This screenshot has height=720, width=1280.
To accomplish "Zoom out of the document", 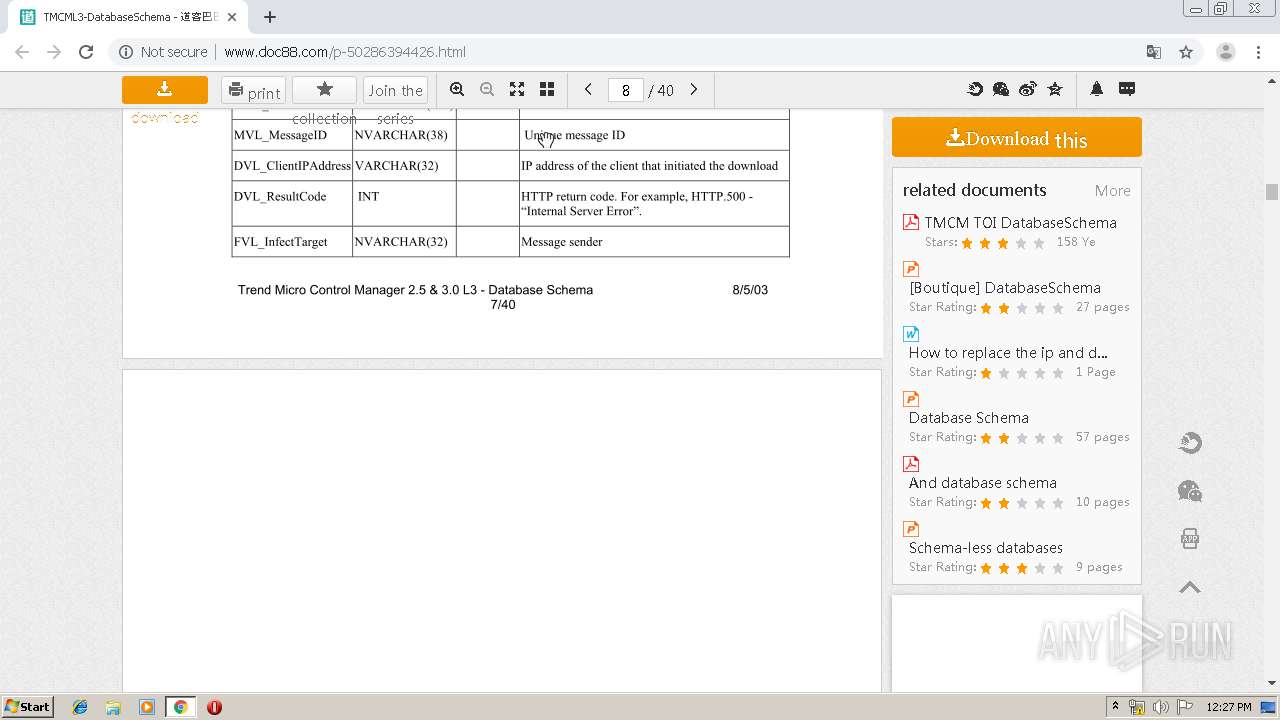I will [487, 89].
